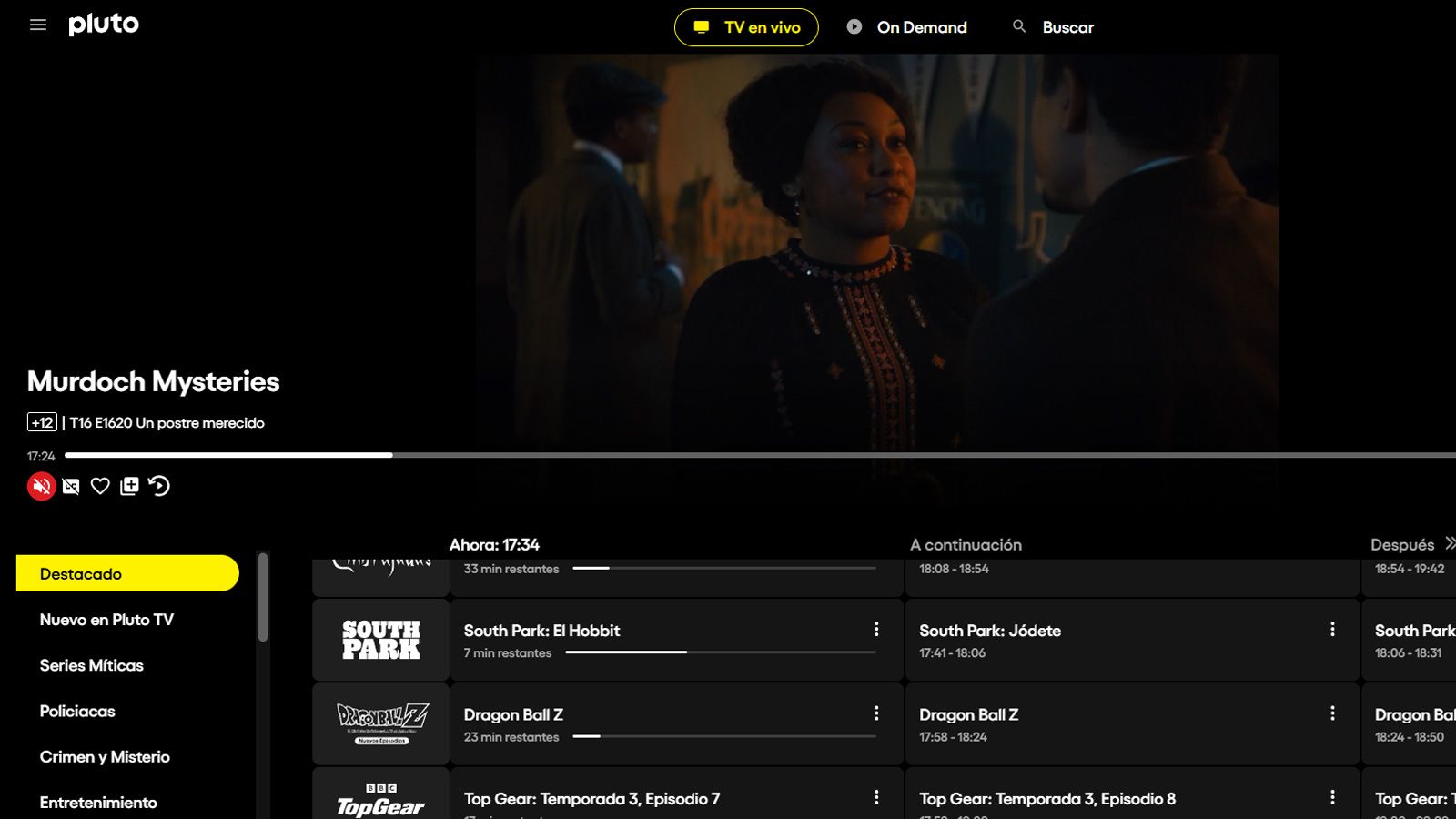The image size is (1456, 819).
Task: Click the A continuación column header
Action: [x=966, y=544]
